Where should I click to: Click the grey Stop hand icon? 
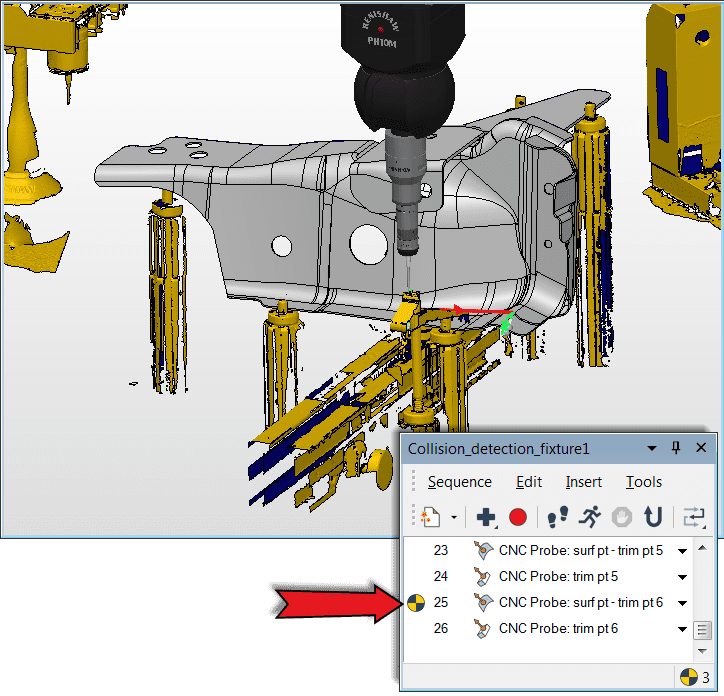[x=621, y=517]
